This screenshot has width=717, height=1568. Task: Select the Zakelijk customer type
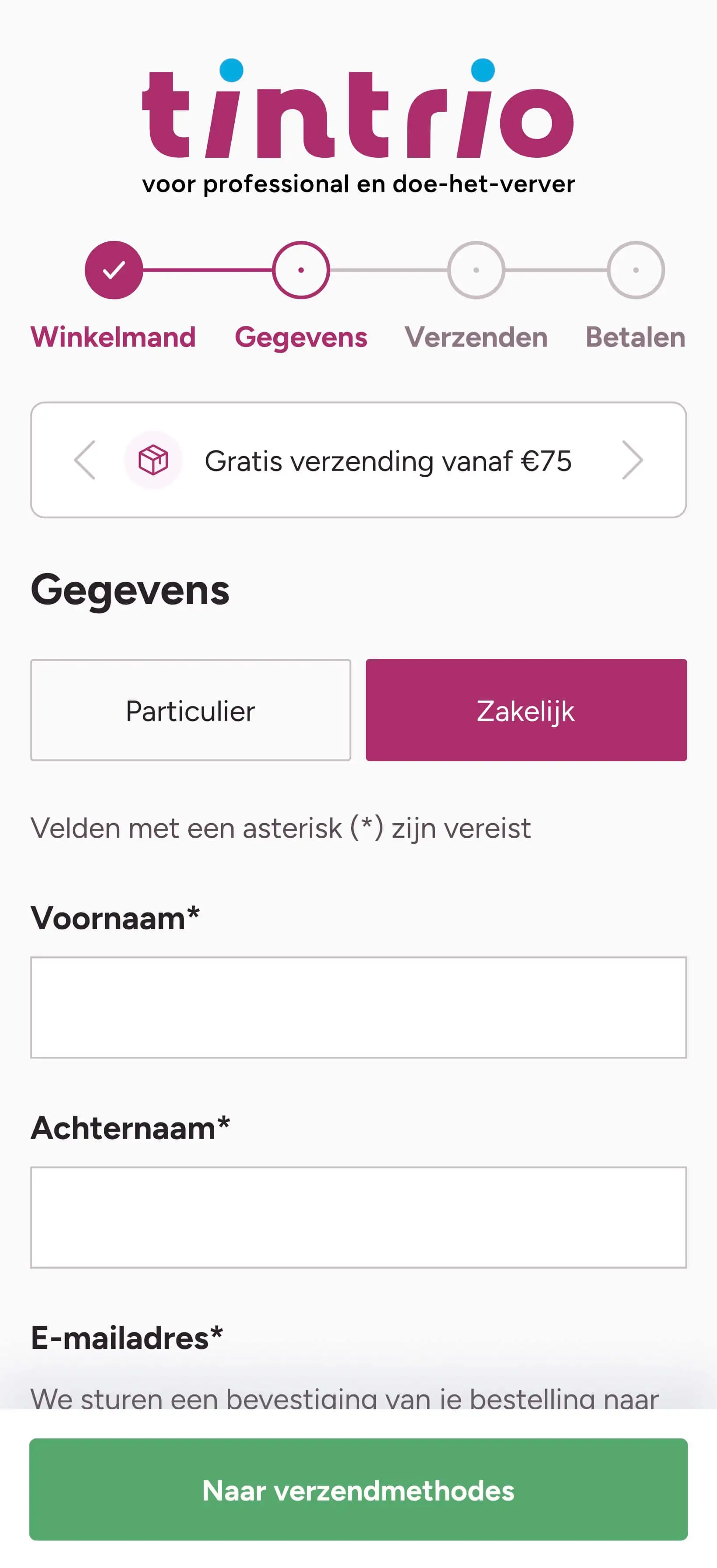526,710
